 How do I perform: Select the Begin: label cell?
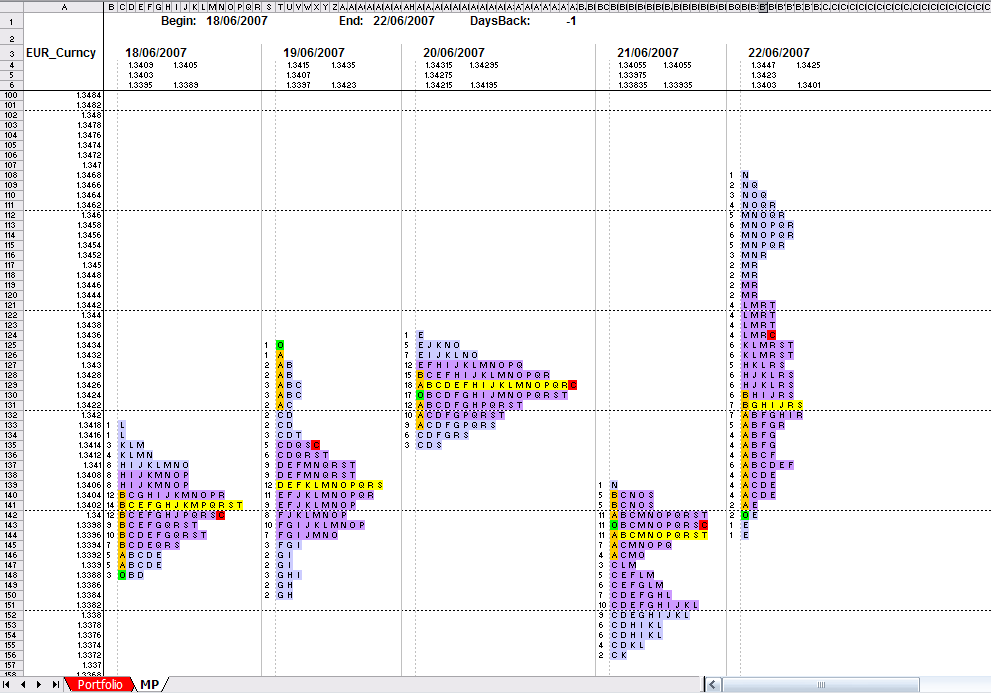(x=179, y=21)
